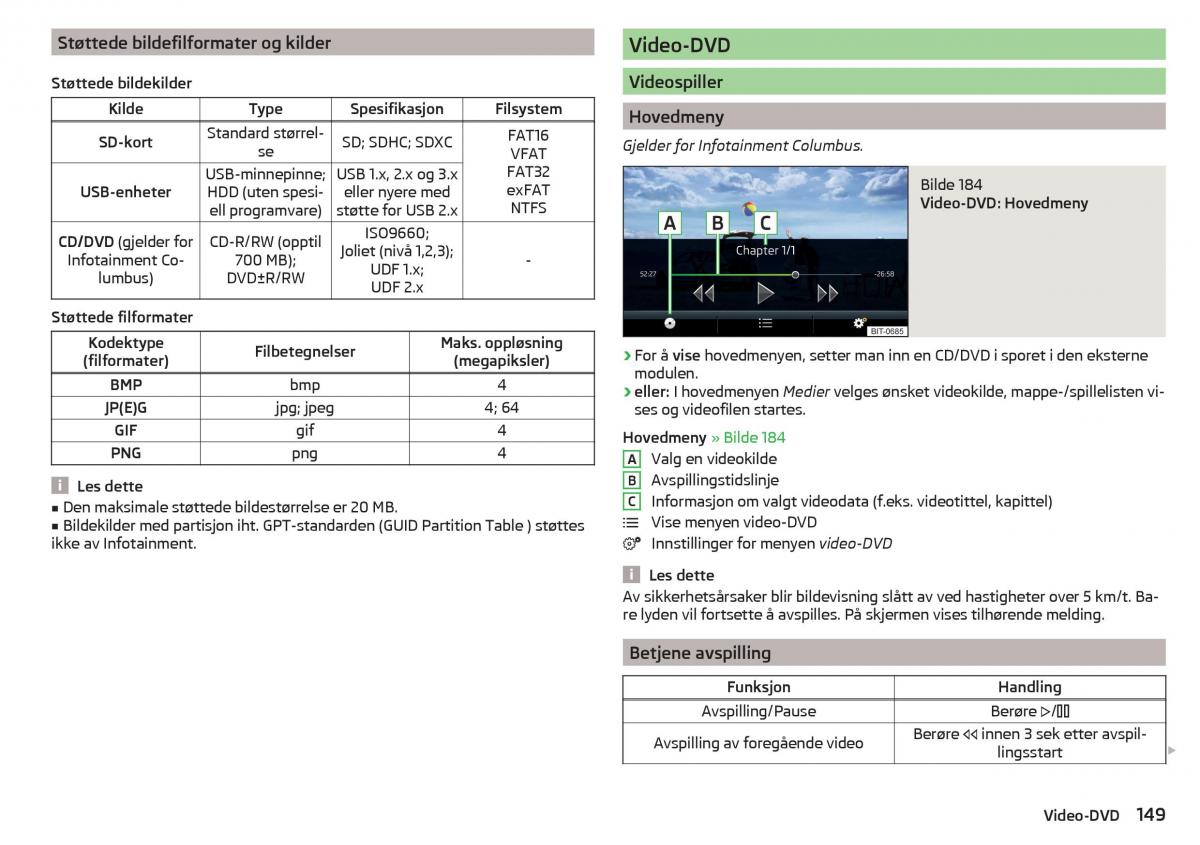Click the 'Hovedmeny' gray heading bar

[894, 116]
